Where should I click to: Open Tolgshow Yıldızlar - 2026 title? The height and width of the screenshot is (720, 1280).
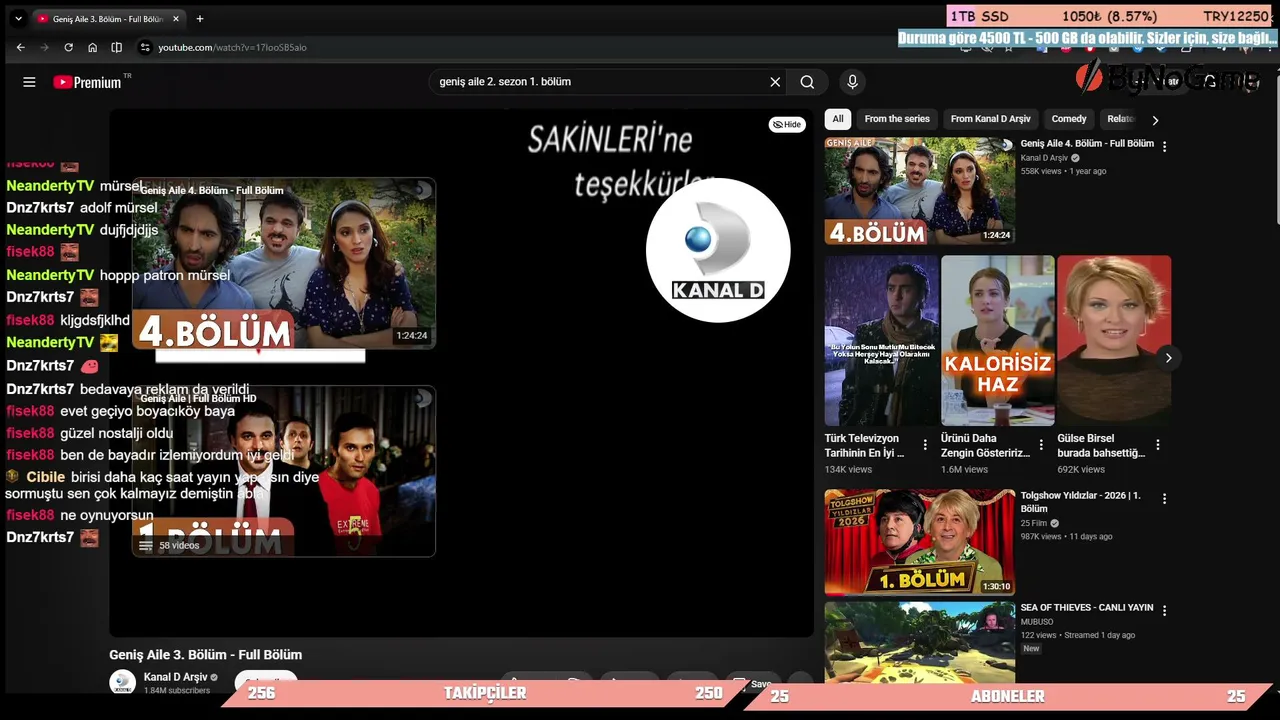tap(1080, 502)
